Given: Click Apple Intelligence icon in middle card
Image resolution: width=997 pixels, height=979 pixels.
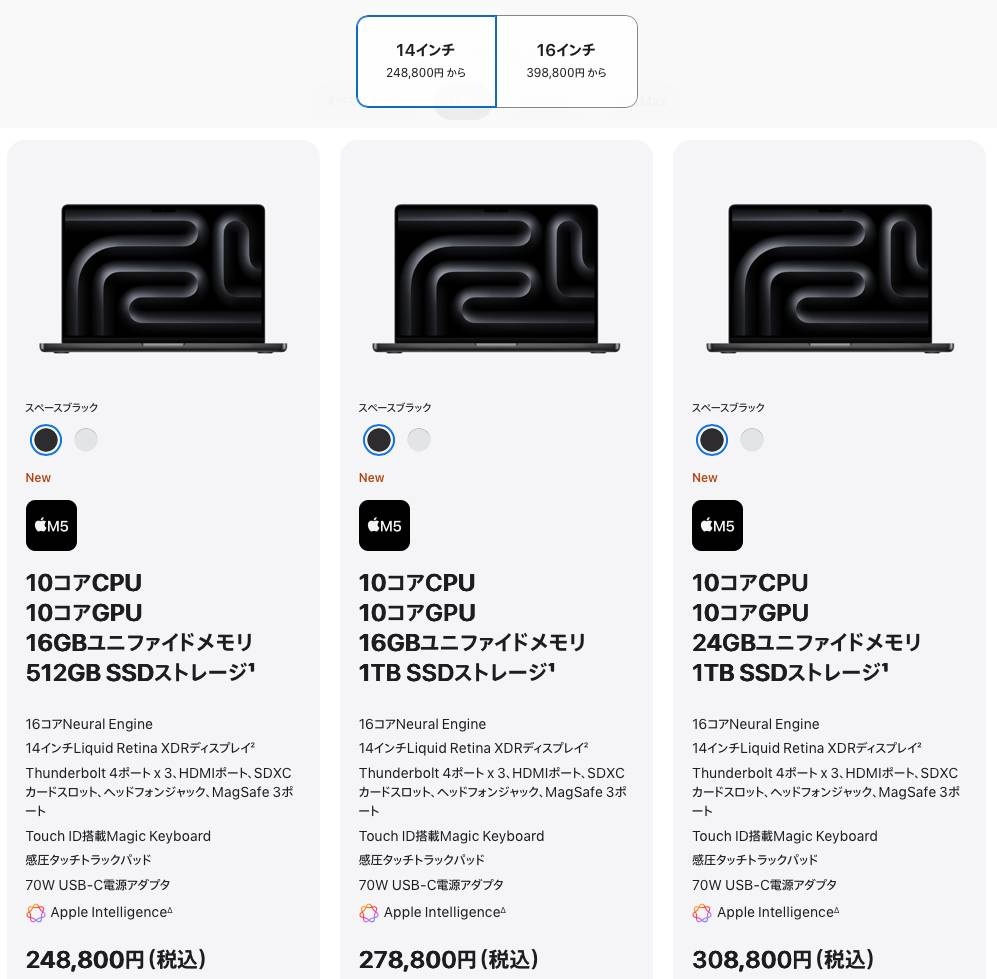Looking at the screenshot, I should tap(369, 913).
